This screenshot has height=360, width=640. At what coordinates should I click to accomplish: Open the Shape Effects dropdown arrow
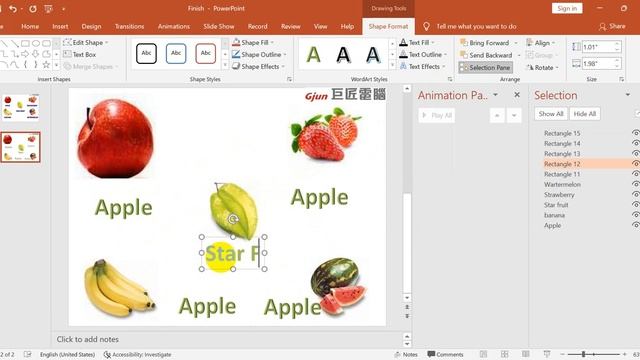(283, 66)
